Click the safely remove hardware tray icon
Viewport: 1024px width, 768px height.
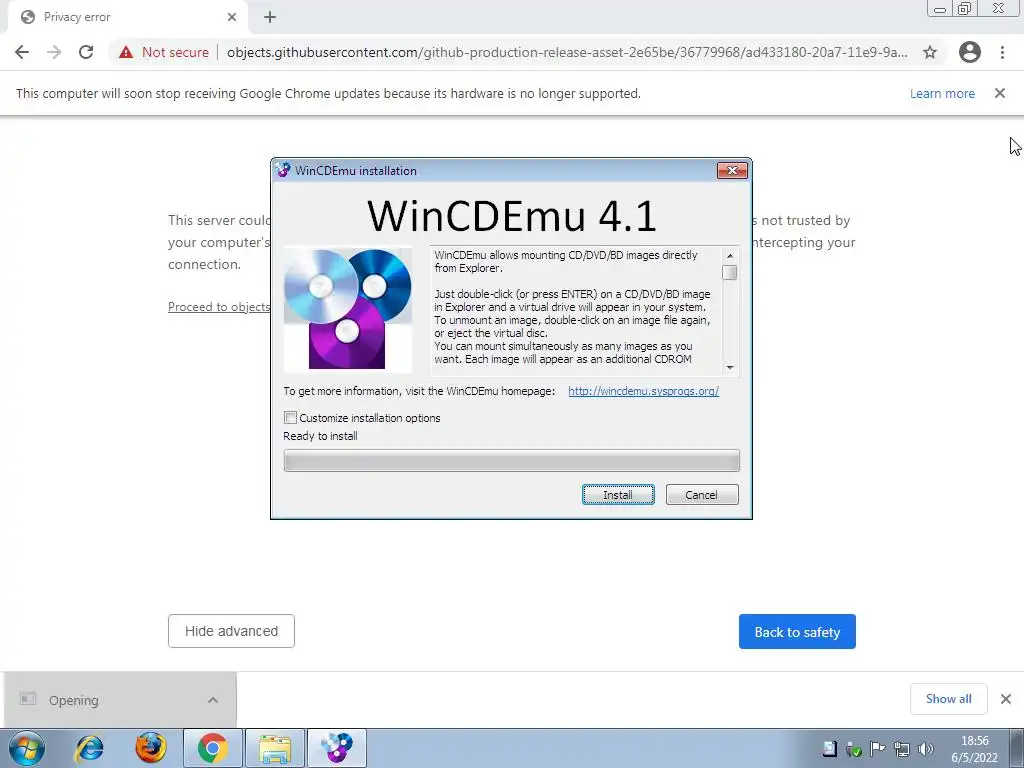[x=854, y=749]
